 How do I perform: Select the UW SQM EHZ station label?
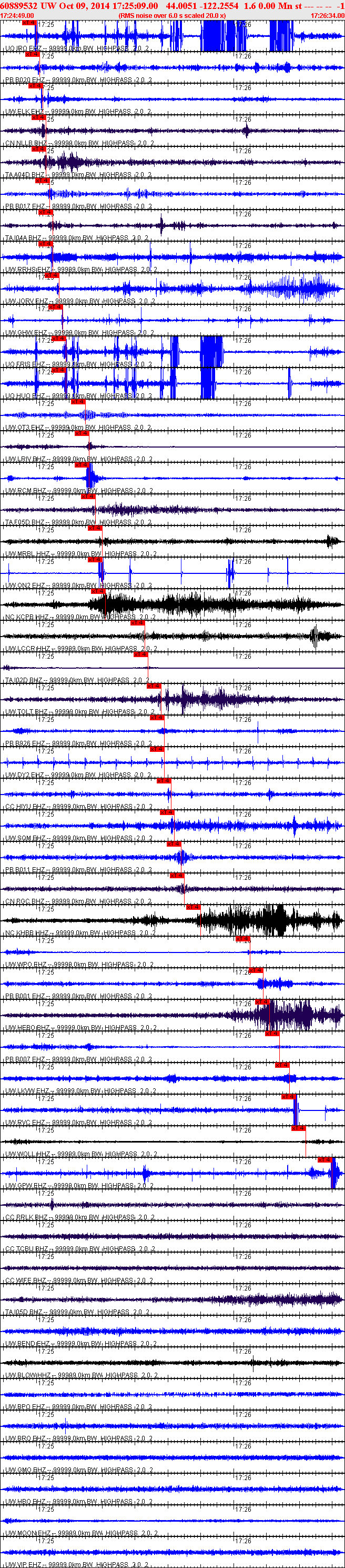[78, 839]
